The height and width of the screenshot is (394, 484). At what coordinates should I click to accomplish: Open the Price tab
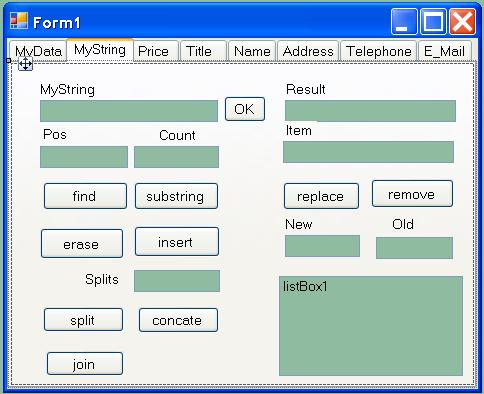pyautogui.click(x=156, y=51)
